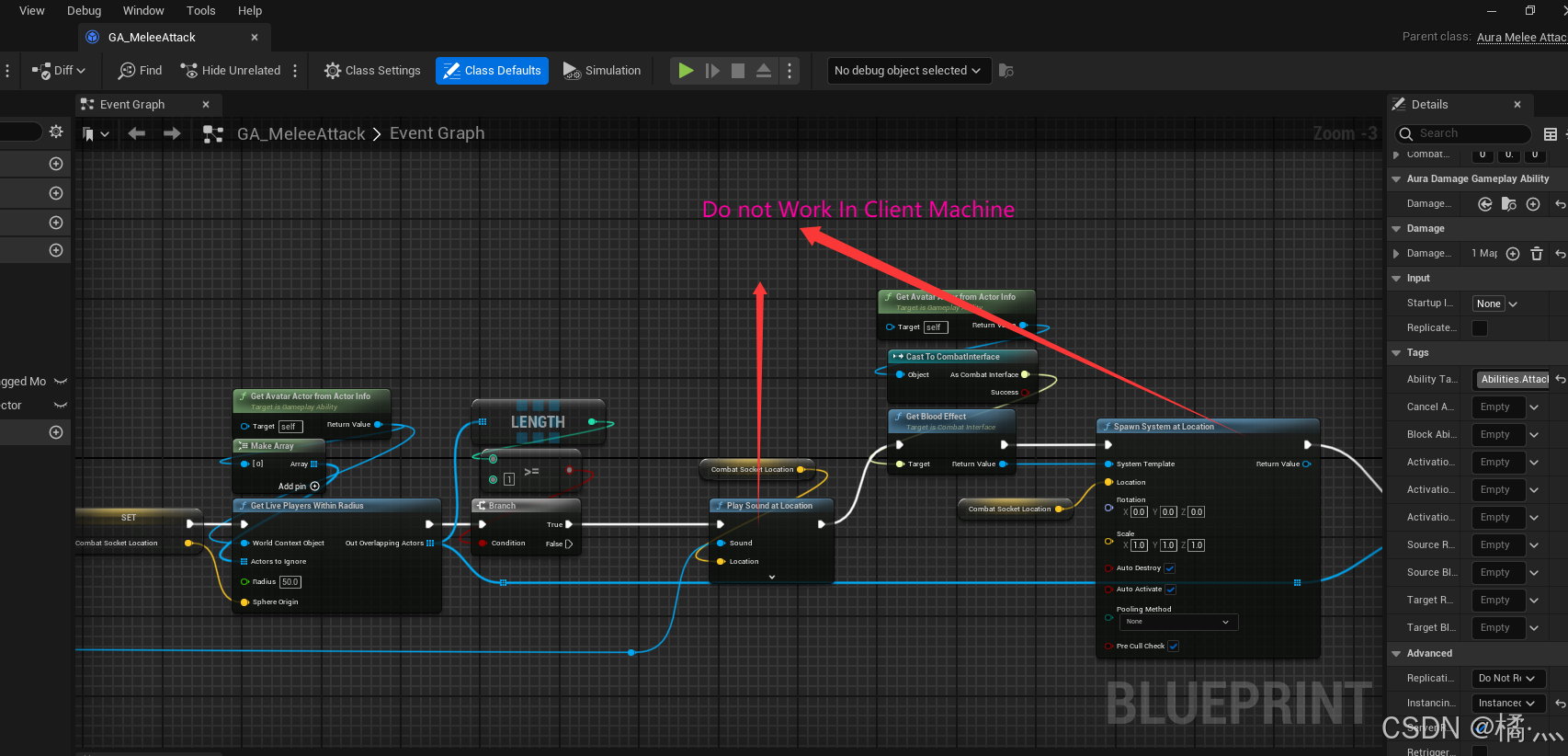Add element to Damage map
Image resolution: width=1568 pixels, height=756 pixels.
(1513, 254)
